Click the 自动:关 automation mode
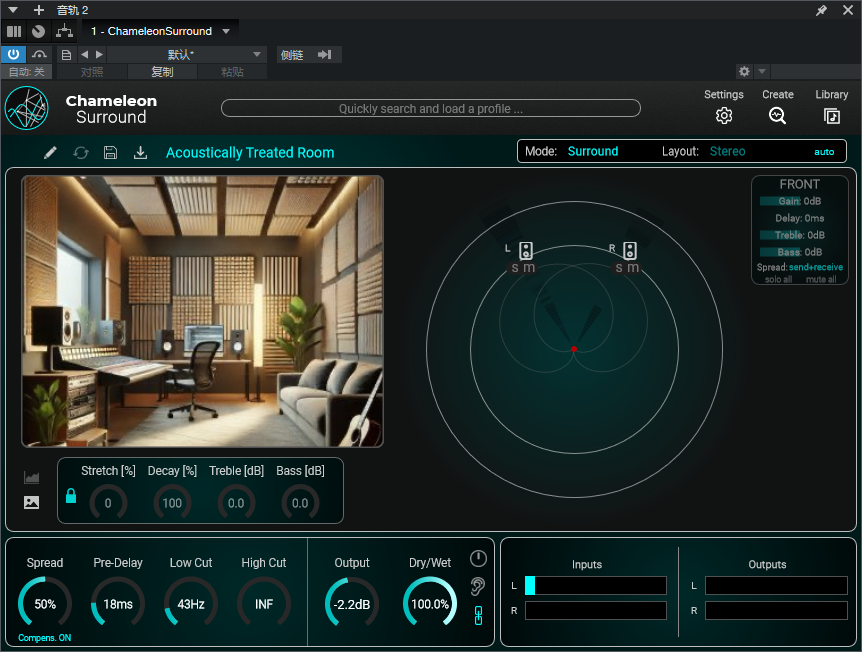This screenshot has height=652, width=862. click(x=26, y=72)
